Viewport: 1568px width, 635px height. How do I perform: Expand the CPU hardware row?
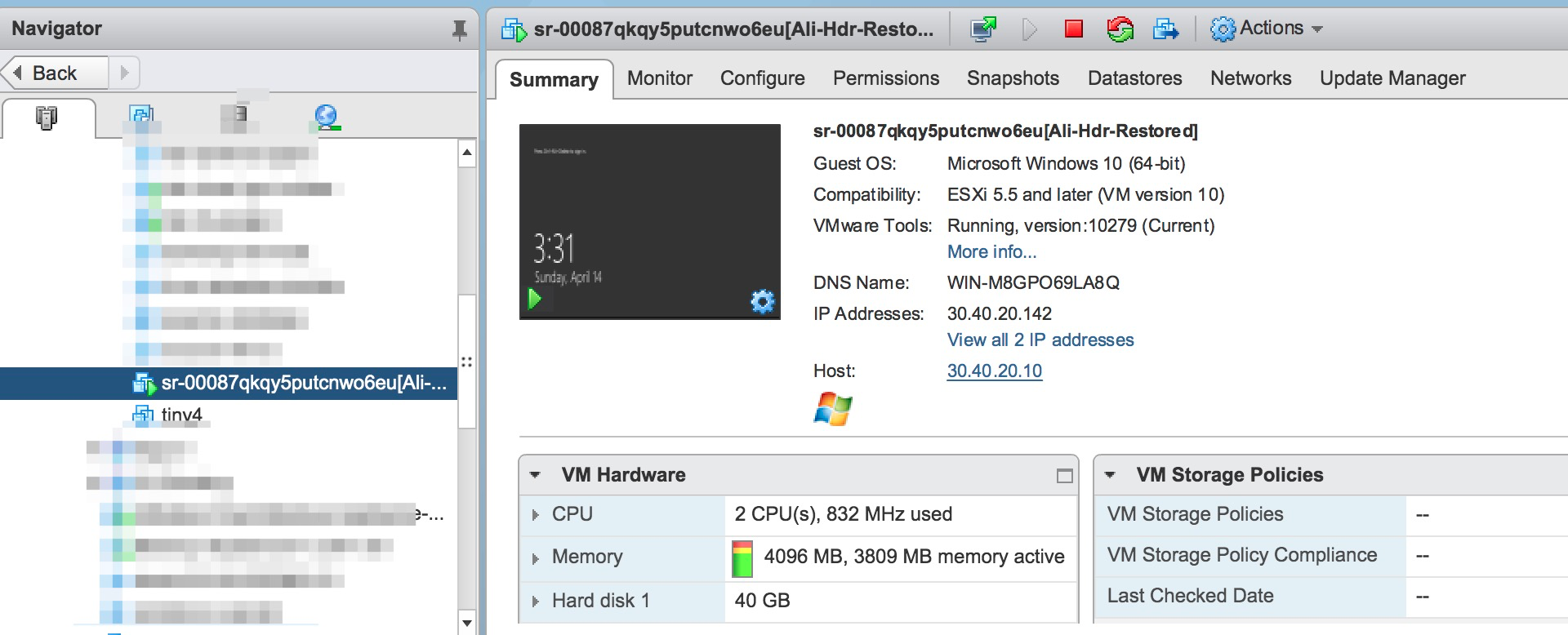pos(535,515)
